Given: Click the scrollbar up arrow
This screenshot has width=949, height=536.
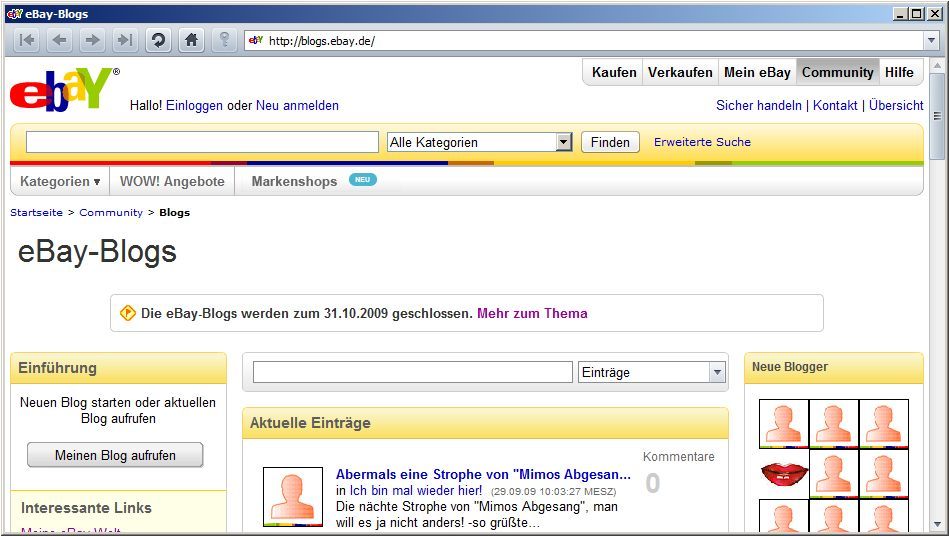Looking at the screenshot, I should [x=937, y=65].
